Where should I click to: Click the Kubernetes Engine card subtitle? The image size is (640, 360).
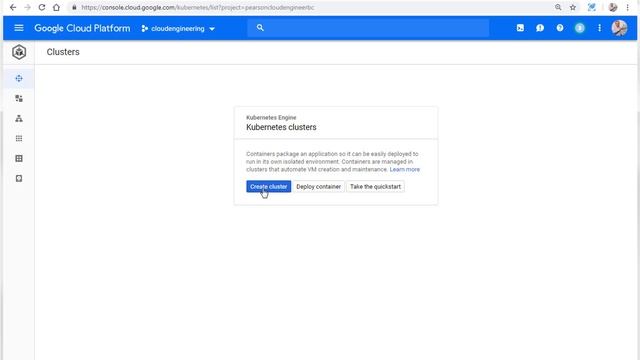[271, 118]
